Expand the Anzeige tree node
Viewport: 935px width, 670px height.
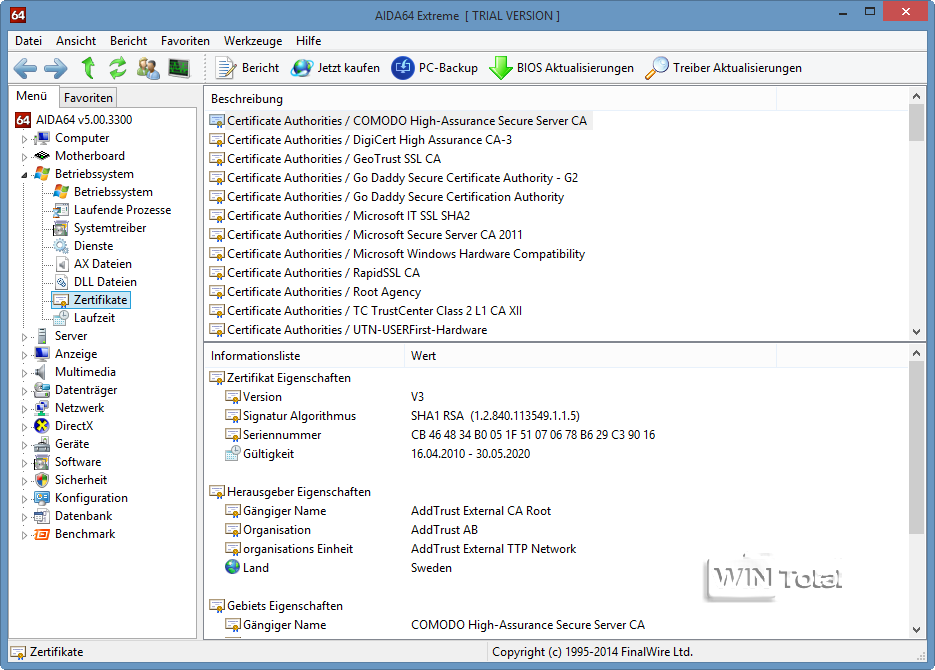(x=24, y=355)
